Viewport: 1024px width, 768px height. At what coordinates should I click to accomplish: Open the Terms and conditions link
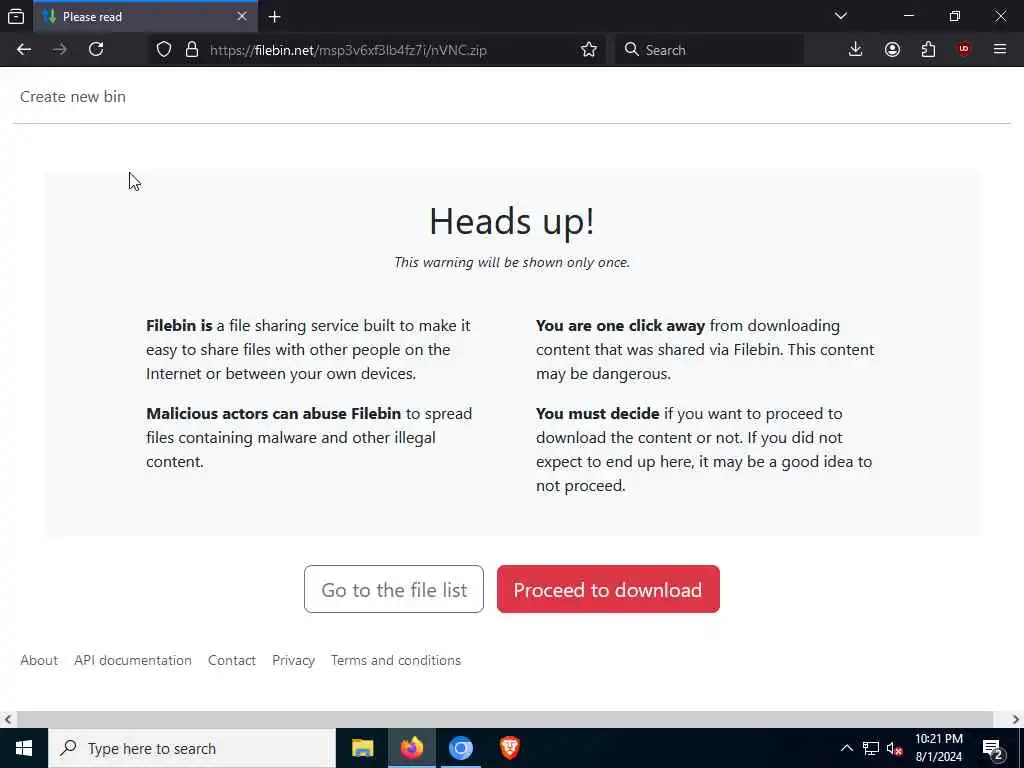396,660
